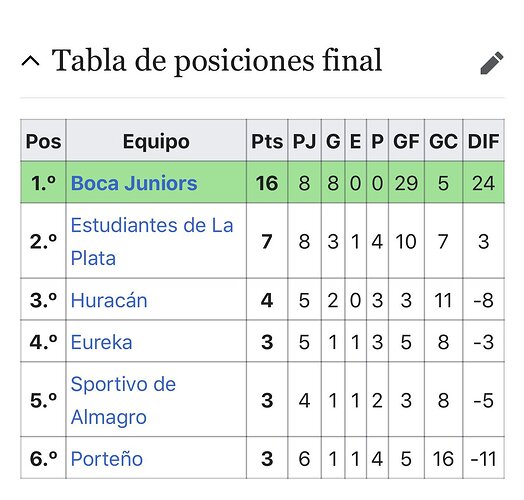524x500 pixels.
Task: Click Boca Juniors' 16 points cell
Action: point(267,182)
